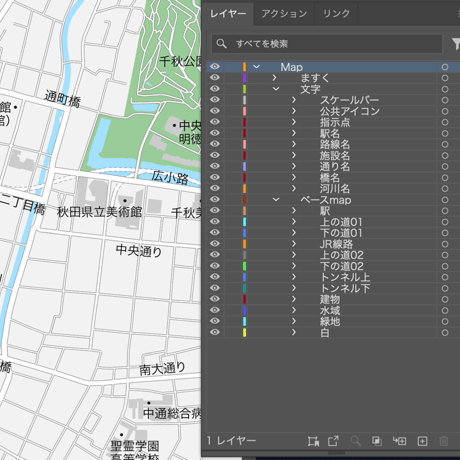Select the 通り名 layer name
The image size is (460, 460).
tap(335, 166)
